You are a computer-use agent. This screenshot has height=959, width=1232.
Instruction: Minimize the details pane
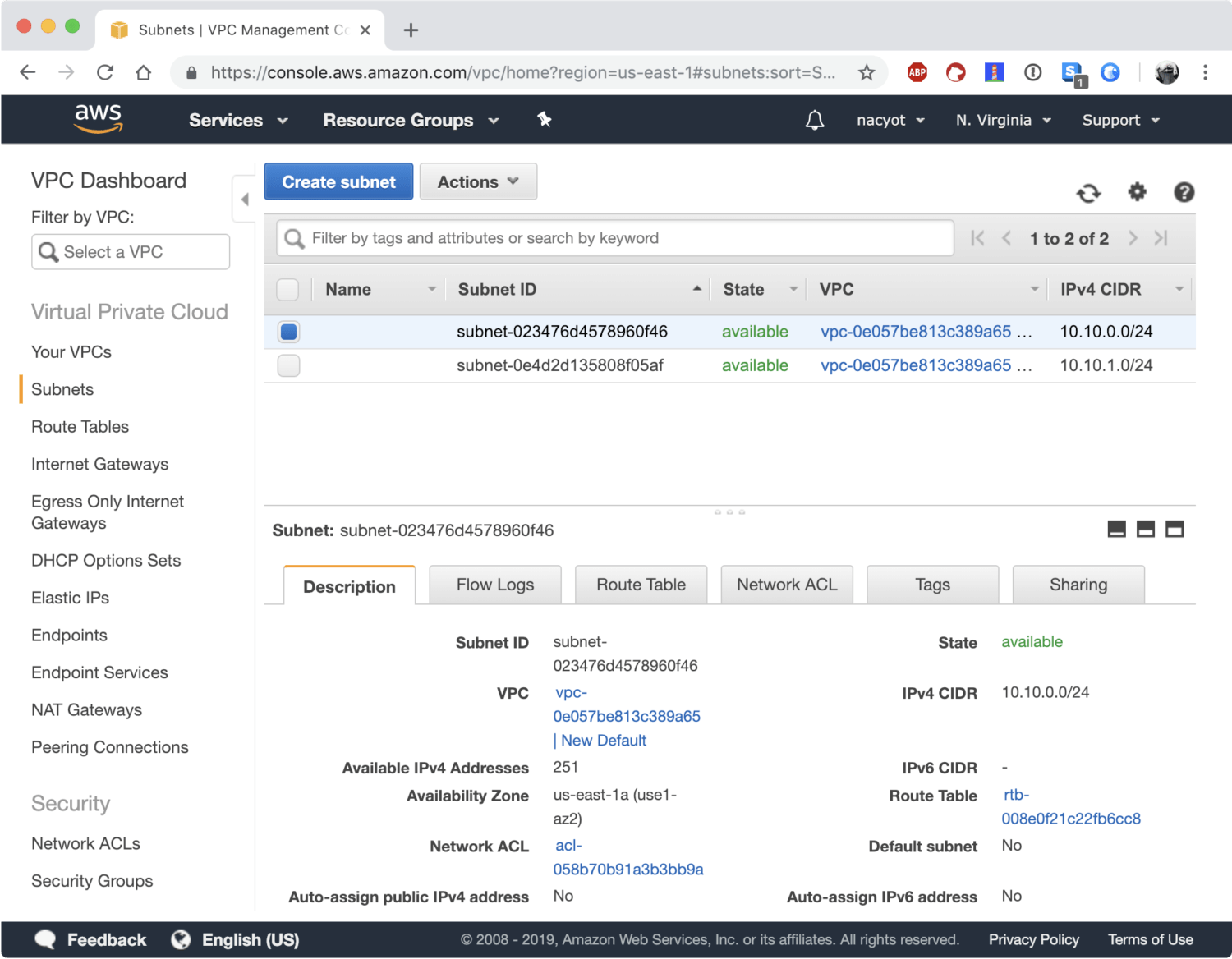(1117, 530)
